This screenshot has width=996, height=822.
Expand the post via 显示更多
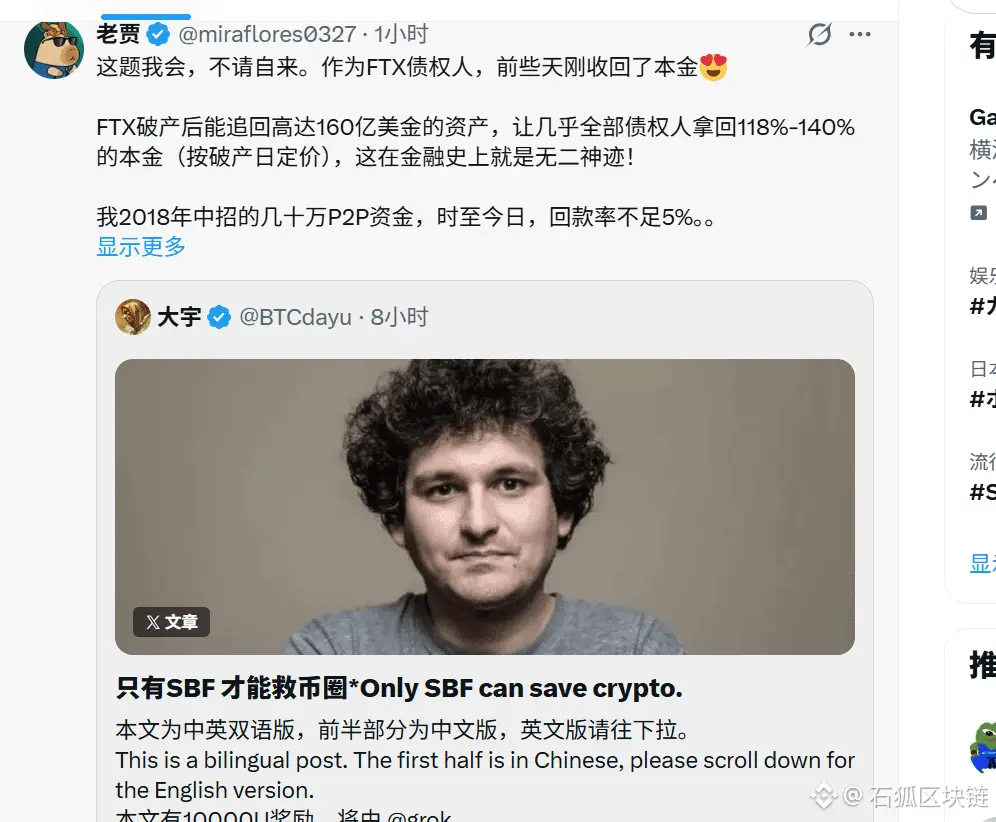point(141,246)
